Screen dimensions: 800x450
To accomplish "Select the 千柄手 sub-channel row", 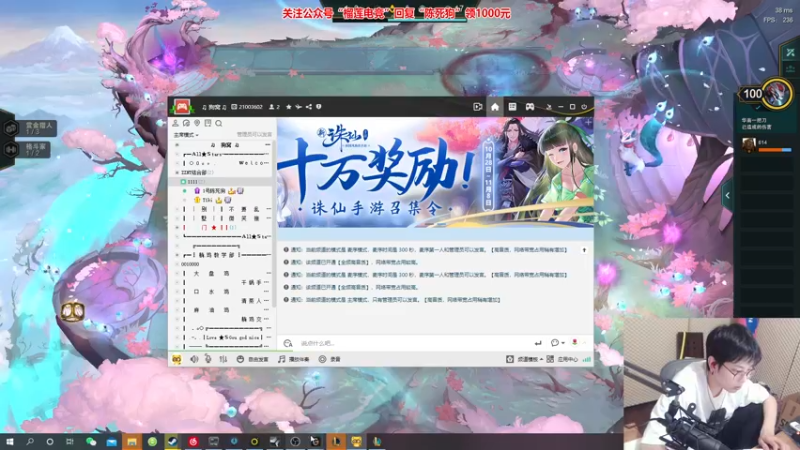I will [222, 282].
